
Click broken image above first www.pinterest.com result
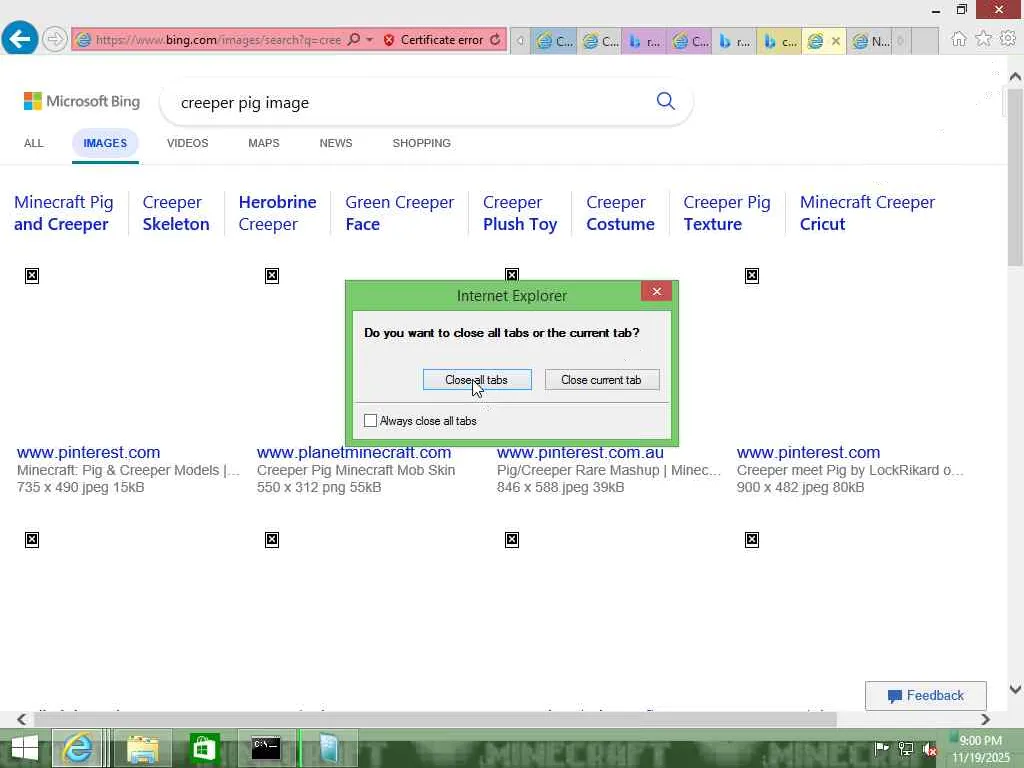[x=32, y=276]
